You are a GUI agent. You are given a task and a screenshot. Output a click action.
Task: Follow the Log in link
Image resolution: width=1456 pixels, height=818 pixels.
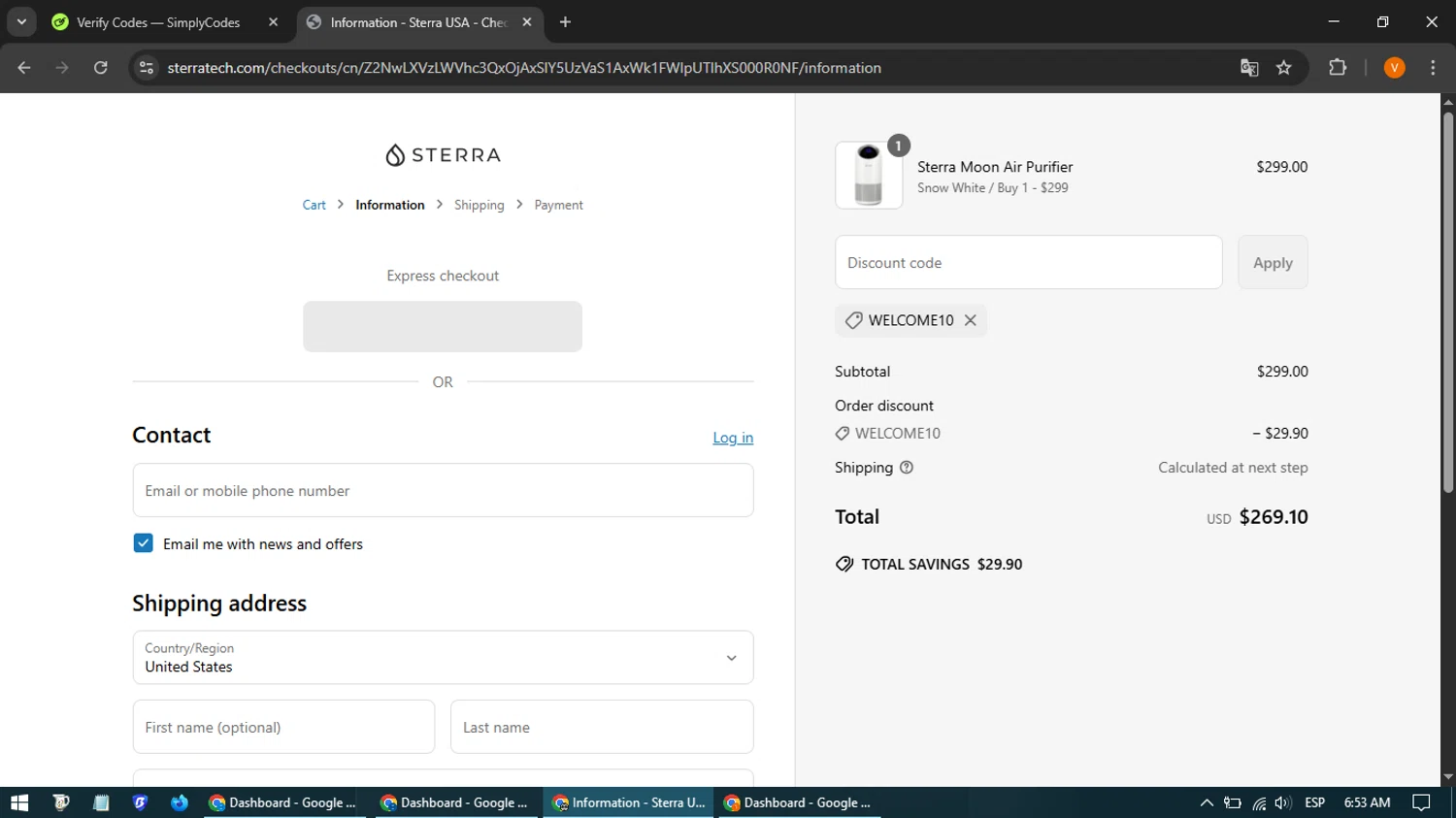click(x=733, y=438)
